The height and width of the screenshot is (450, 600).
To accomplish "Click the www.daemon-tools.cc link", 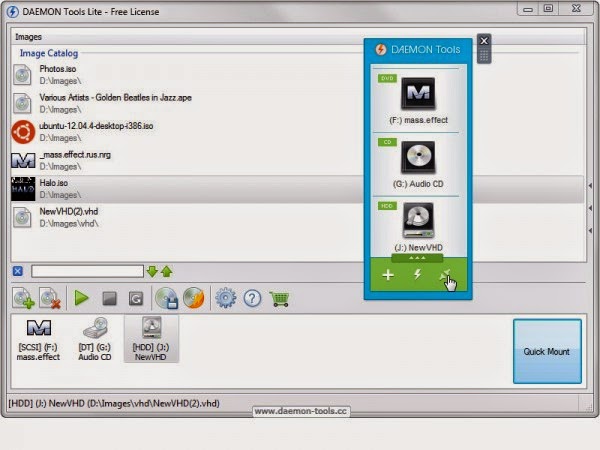I will click(x=301, y=411).
